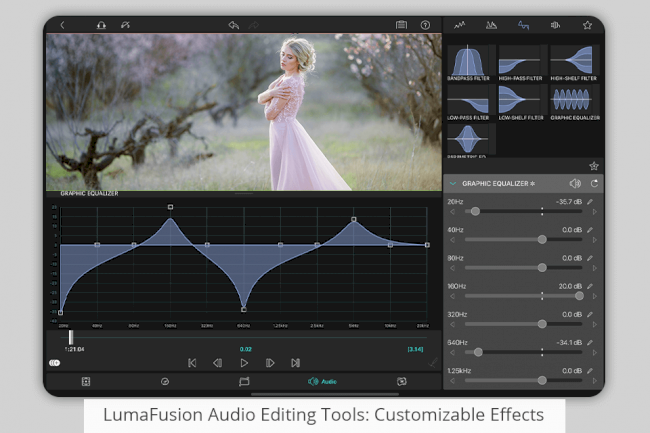Decrease 160Hz gain with left arrow
Viewport: 650px width, 433px height.
[x=453, y=296]
